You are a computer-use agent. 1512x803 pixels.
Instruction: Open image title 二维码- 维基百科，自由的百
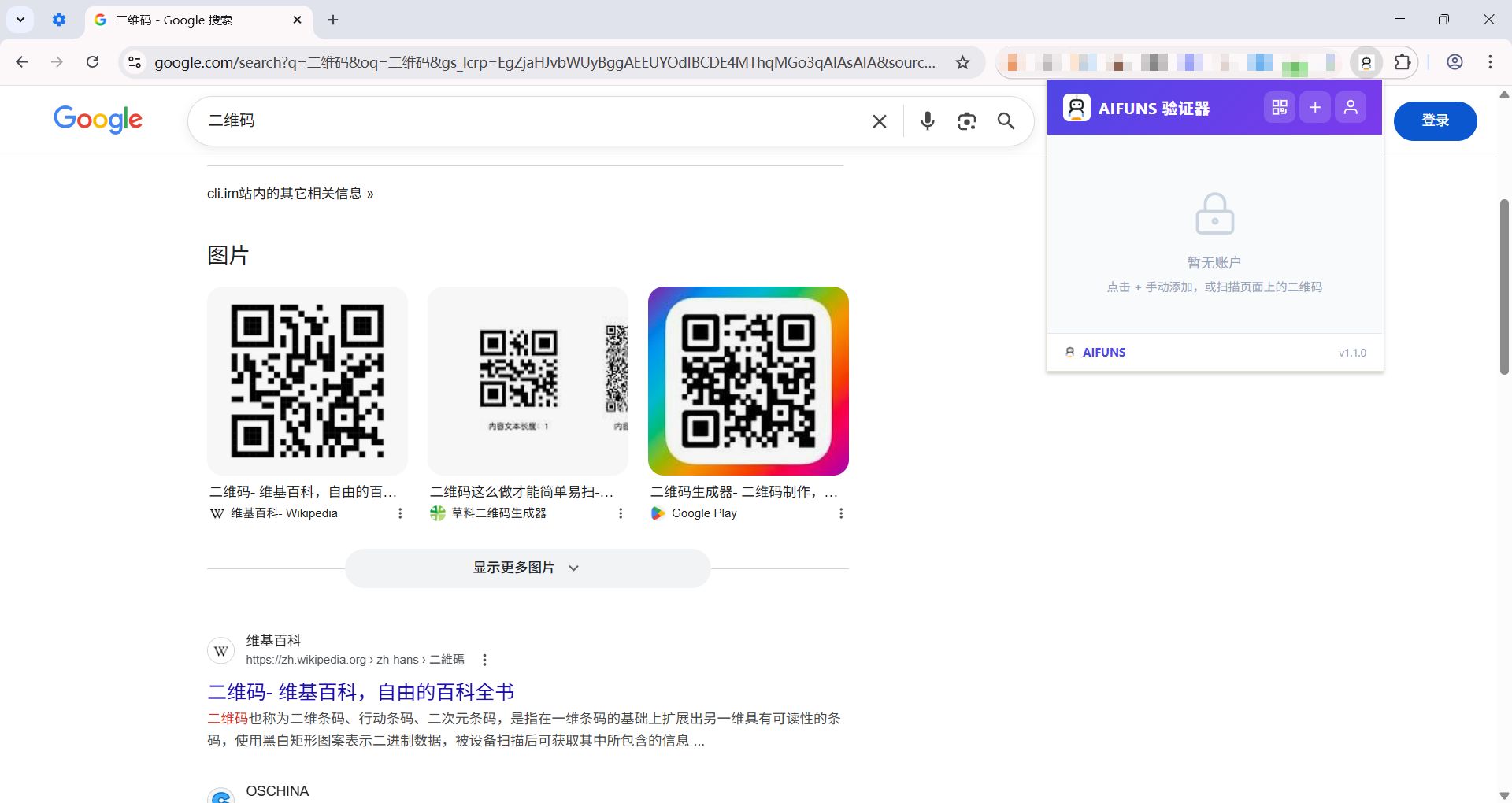(303, 492)
